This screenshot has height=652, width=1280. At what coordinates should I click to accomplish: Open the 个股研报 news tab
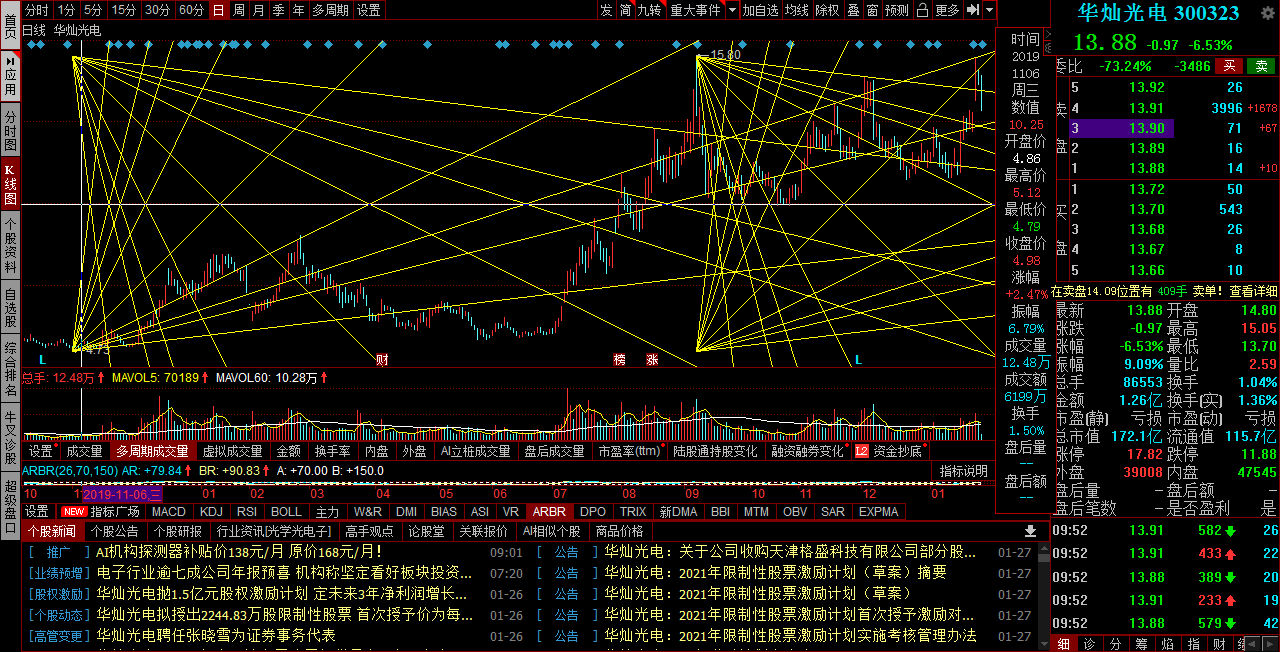coord(178,531)
